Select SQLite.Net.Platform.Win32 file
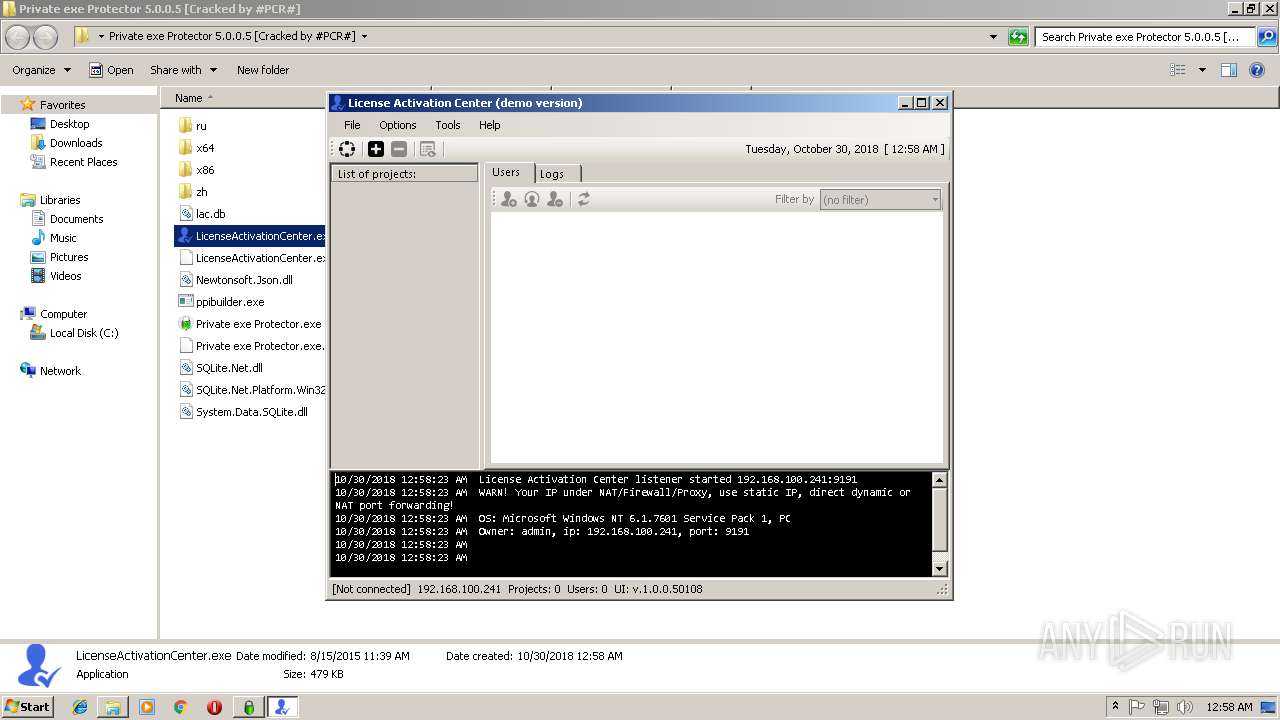The height and width of the screenshot is (720, 1280). [x=252, y=390]
